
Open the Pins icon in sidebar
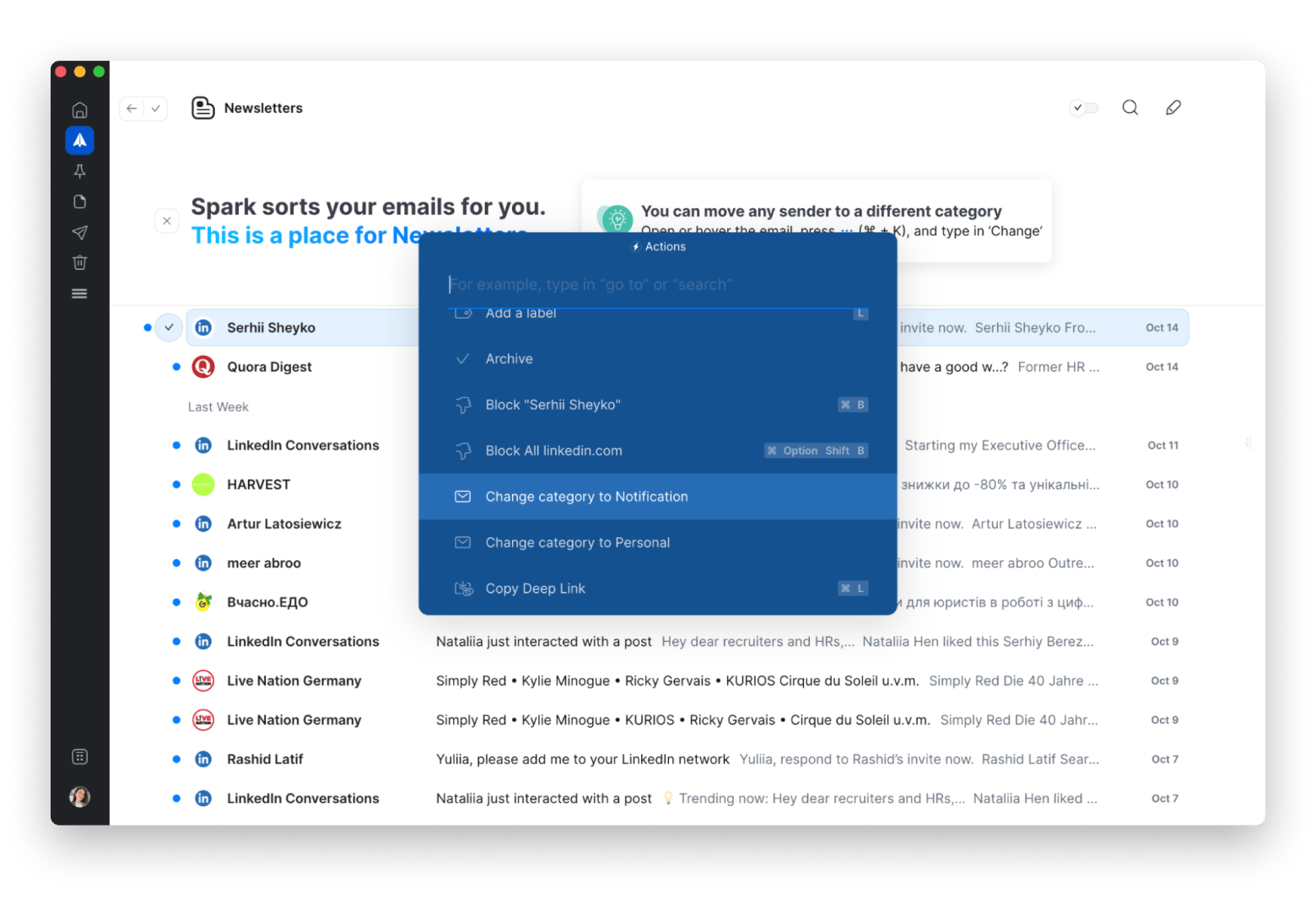pyautogui.click(x=79, y=171)
